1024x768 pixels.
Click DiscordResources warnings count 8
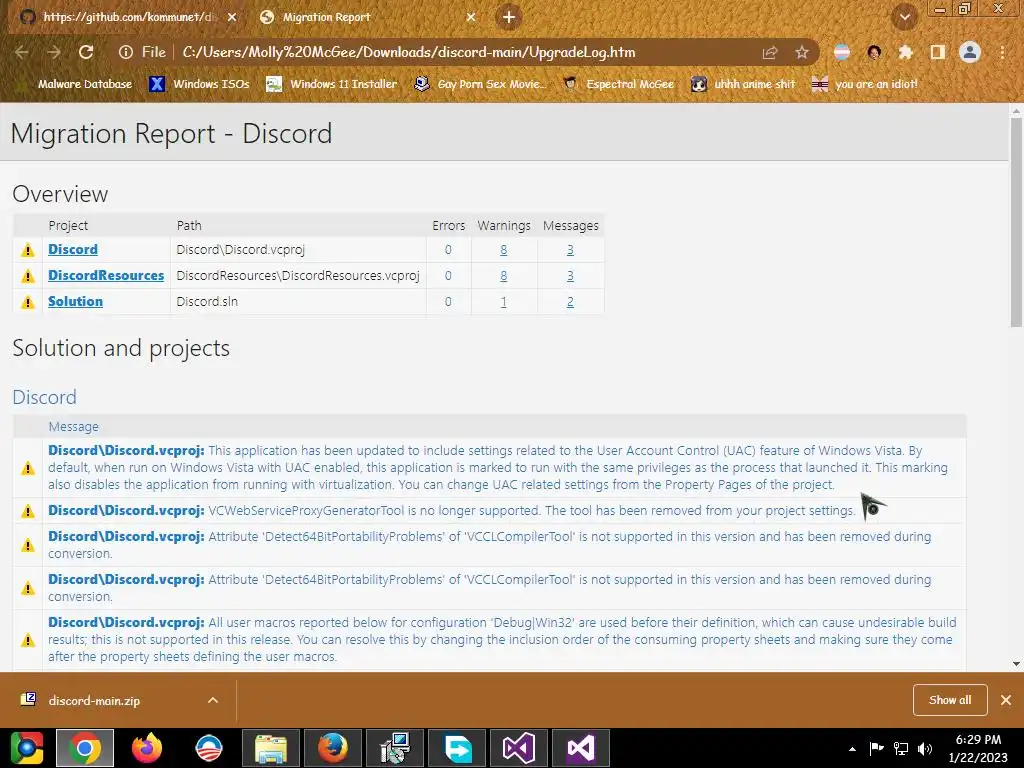pos(504,276)
